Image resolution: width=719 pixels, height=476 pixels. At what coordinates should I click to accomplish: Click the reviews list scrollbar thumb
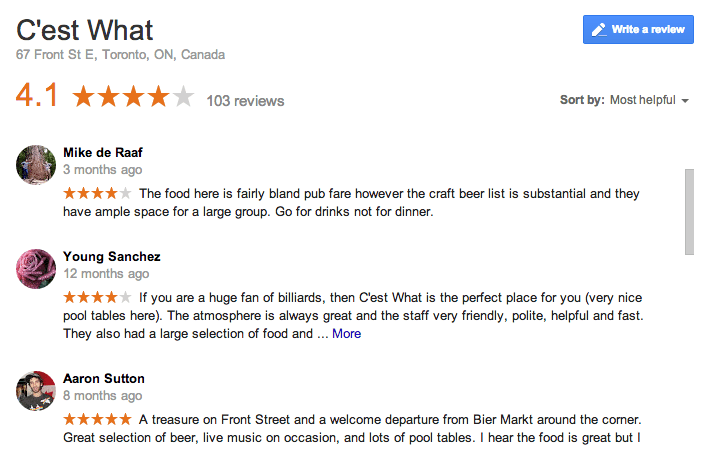pos(689,212)
